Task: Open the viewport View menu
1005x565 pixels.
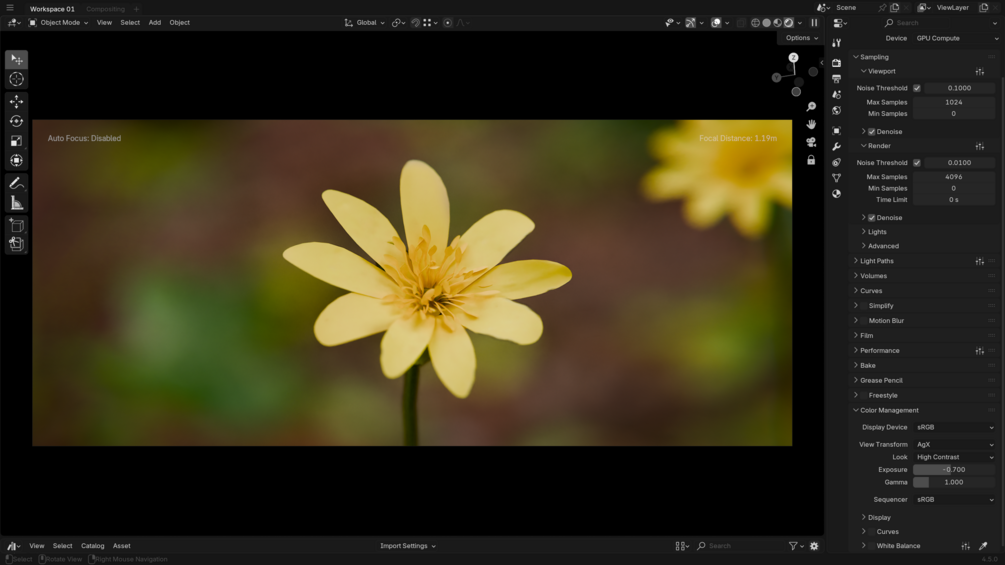Action: tap(104, 22)
